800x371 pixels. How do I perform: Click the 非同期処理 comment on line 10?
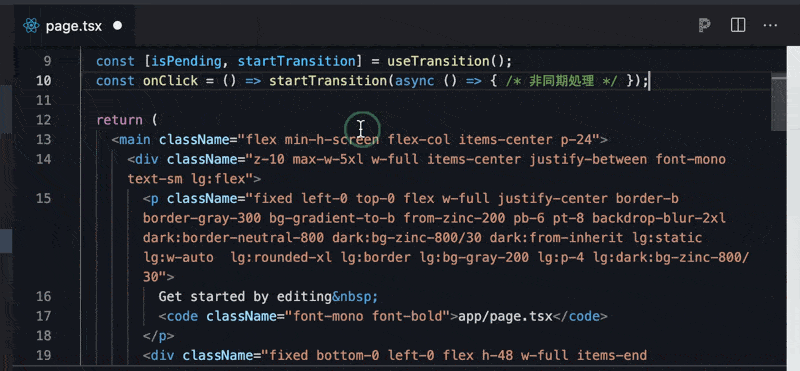coord(562,81)
